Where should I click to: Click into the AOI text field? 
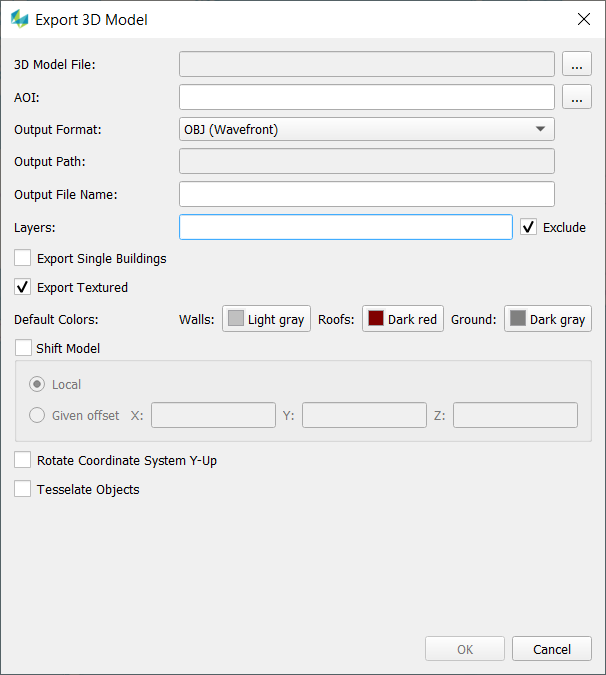[366, 97]
